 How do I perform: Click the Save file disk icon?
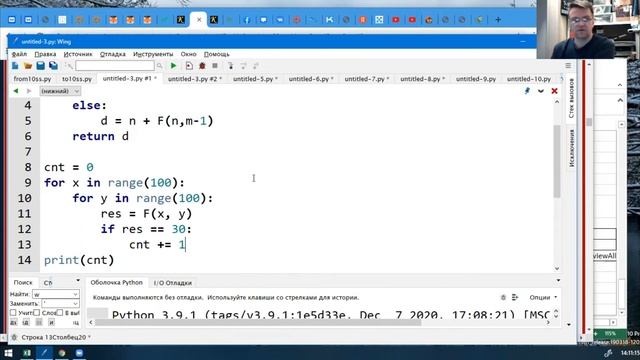40,66
